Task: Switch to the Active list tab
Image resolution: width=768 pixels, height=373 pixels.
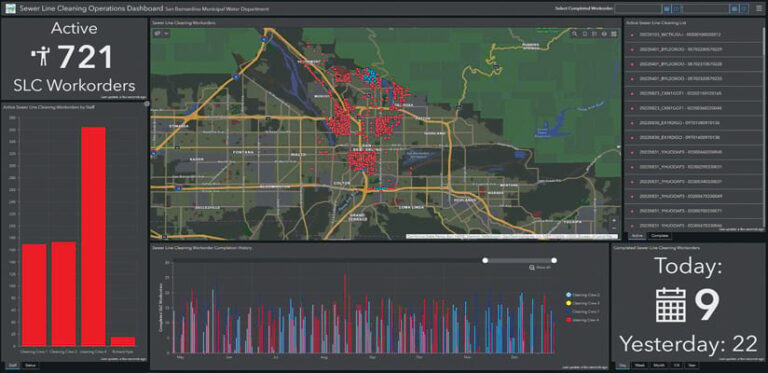Action: [x=637, y=236]
